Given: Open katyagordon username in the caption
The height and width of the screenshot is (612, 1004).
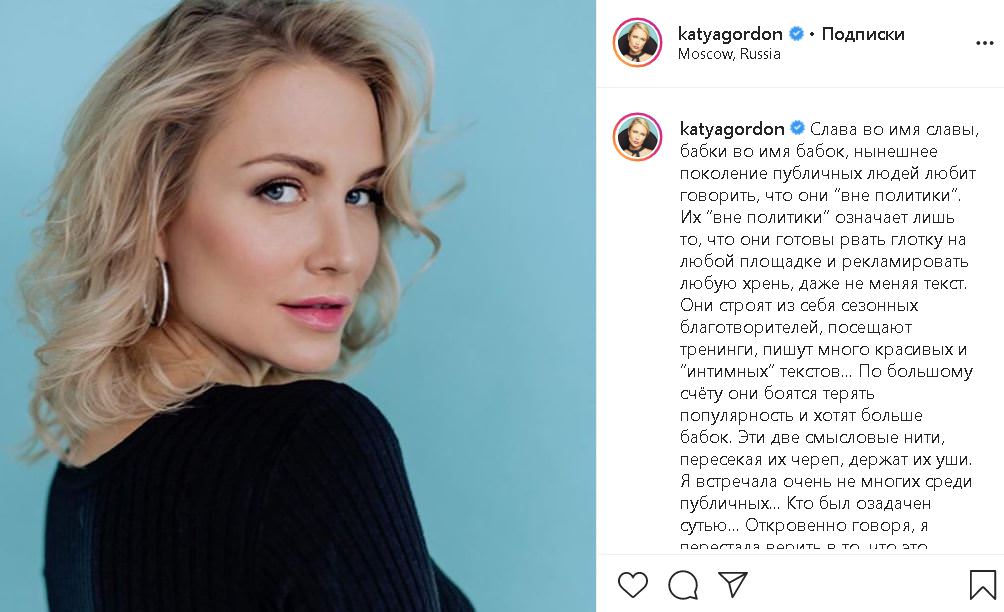Looking at the screenshot, I should point(732,129).
